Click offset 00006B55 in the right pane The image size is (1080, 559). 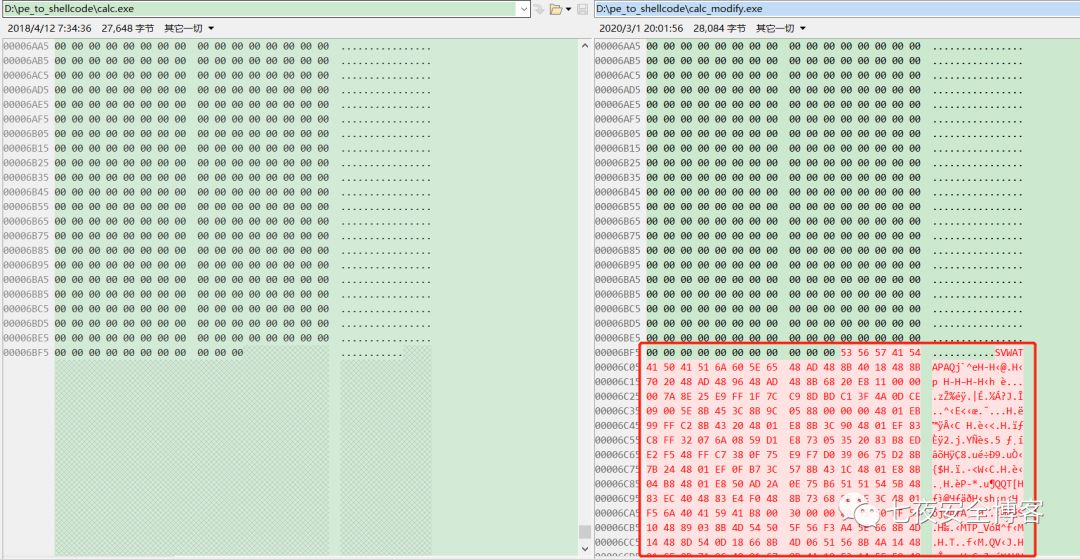point(618,207)
